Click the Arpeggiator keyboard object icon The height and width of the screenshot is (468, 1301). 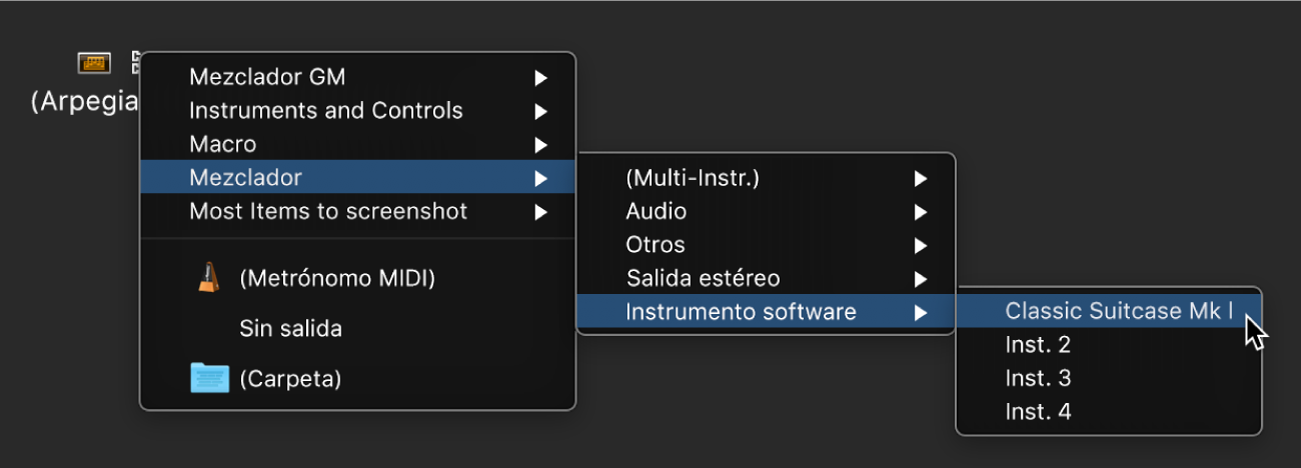[93, 64]
